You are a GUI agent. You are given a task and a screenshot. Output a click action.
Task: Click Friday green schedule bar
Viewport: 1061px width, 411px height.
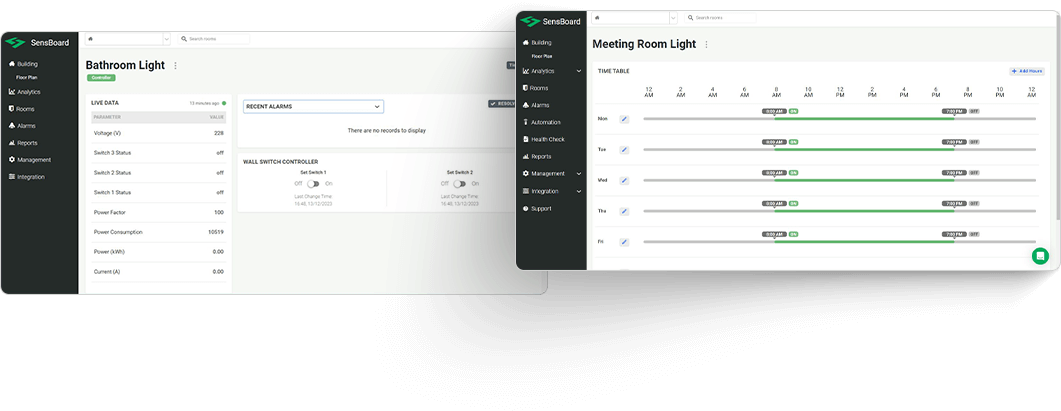coord(864,242)
